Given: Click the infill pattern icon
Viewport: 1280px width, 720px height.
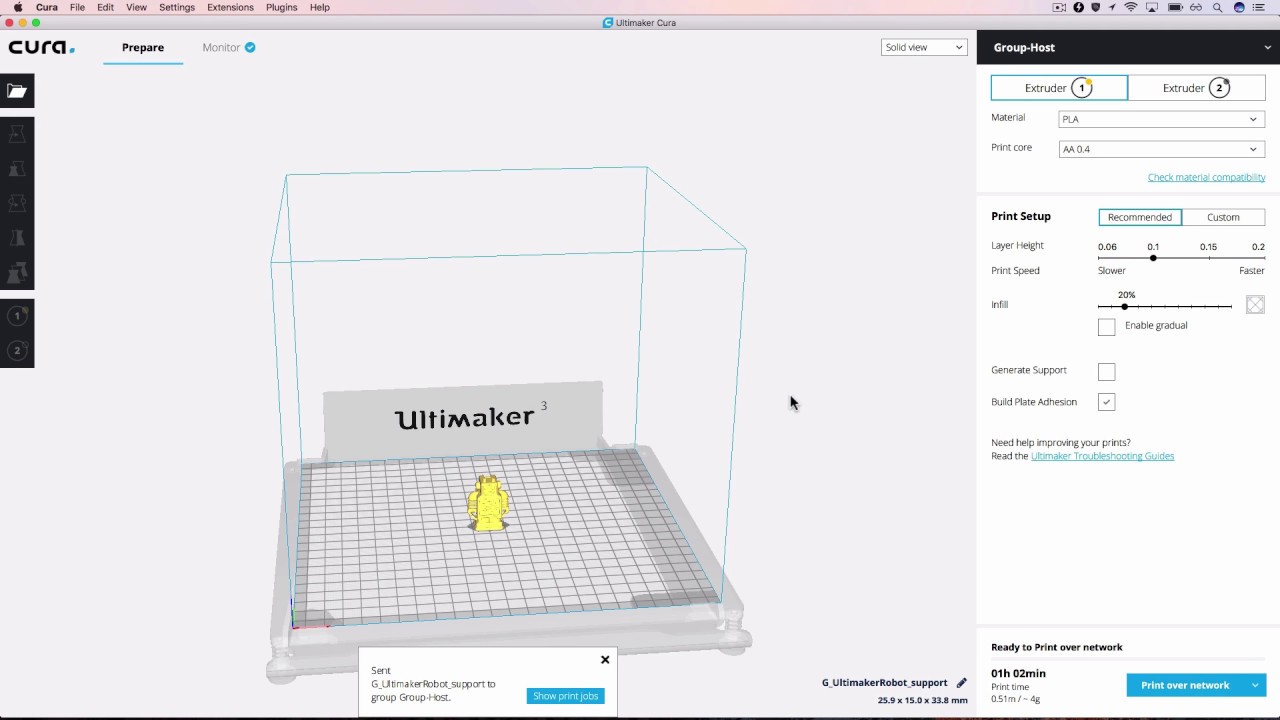Looking at the screenshot, I should [x=1255, y=305].
